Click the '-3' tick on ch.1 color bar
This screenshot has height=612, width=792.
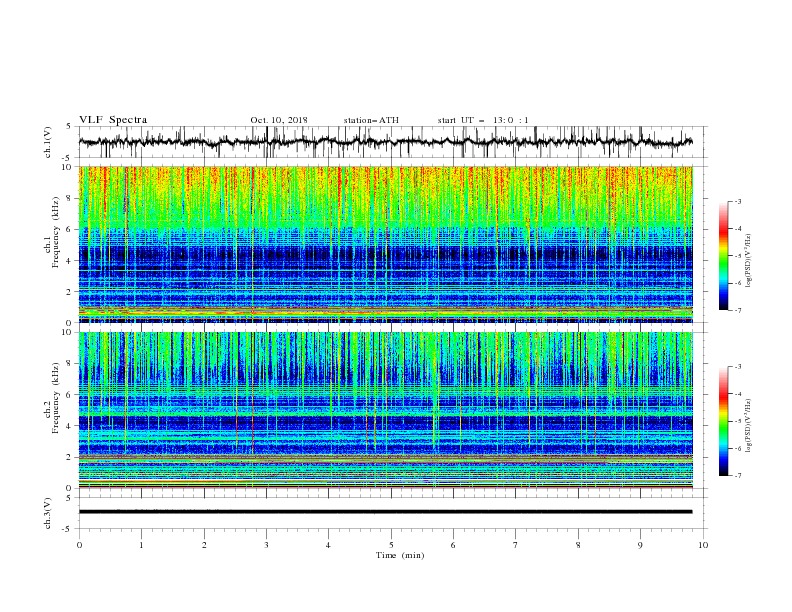(x=737, y=201)
